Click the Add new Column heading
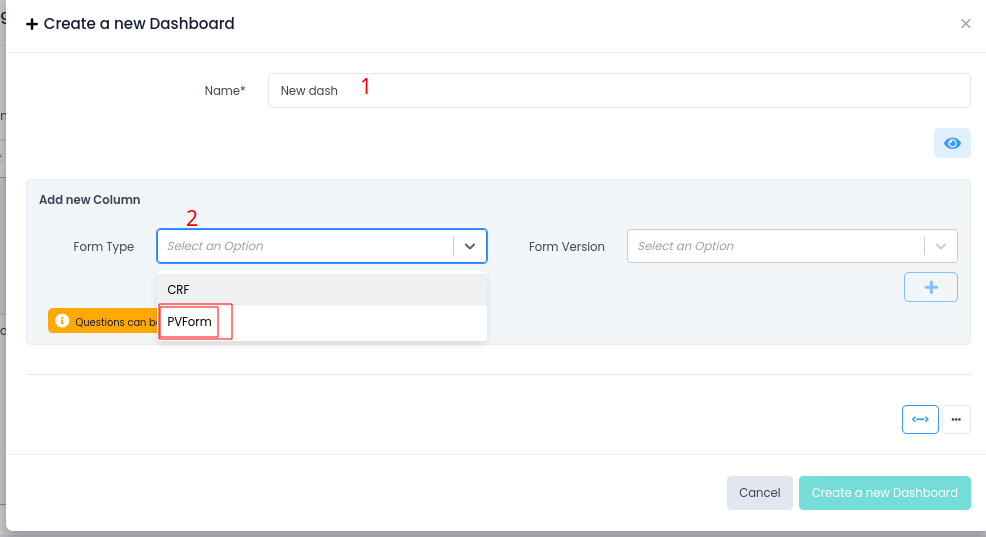This screenshot has height=537, width=986. [x=89, y=200]
